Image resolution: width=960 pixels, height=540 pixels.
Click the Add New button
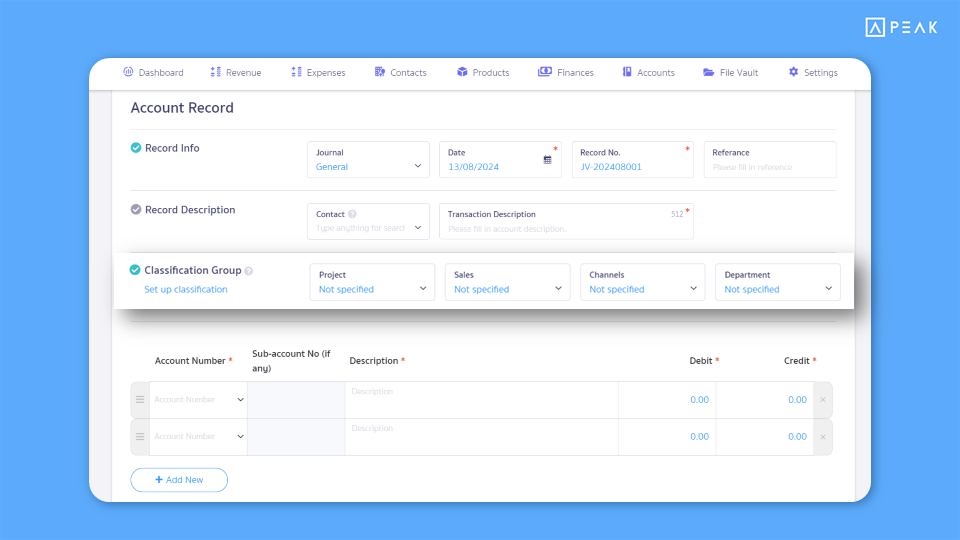[x=179, y=480]
